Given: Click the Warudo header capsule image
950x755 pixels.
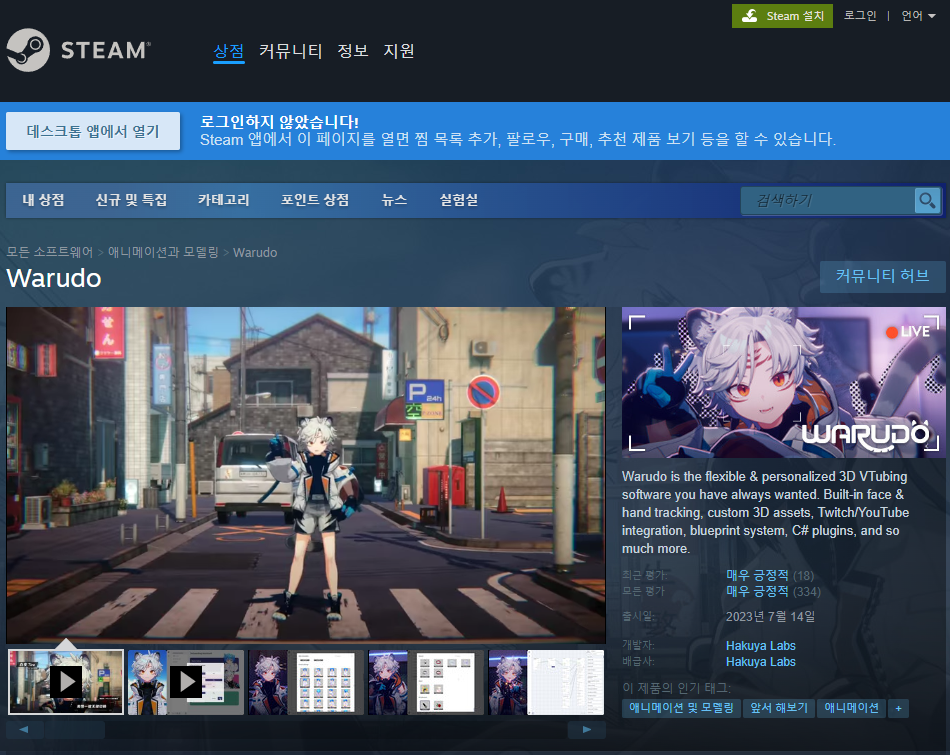Looking at the screenshot, I should (x=783, y=382).
